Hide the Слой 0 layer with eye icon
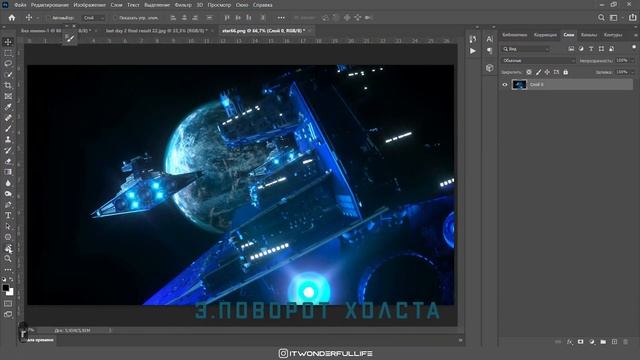 (x=505, y=84)
